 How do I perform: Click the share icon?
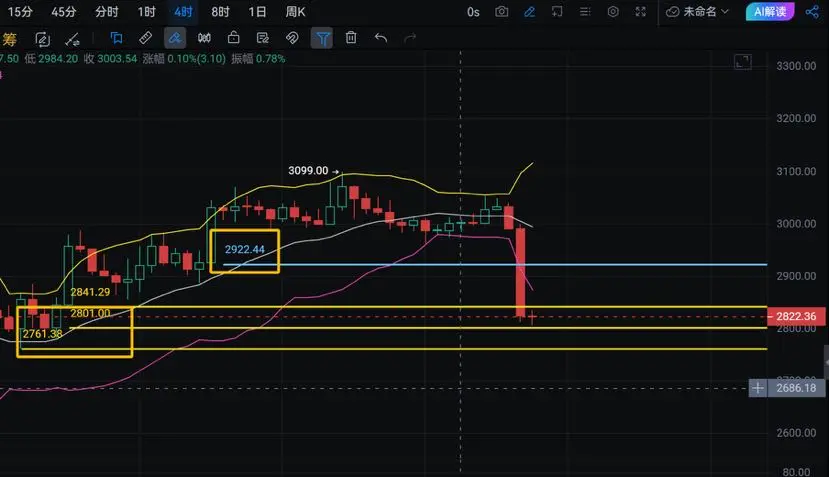point(812,11)
